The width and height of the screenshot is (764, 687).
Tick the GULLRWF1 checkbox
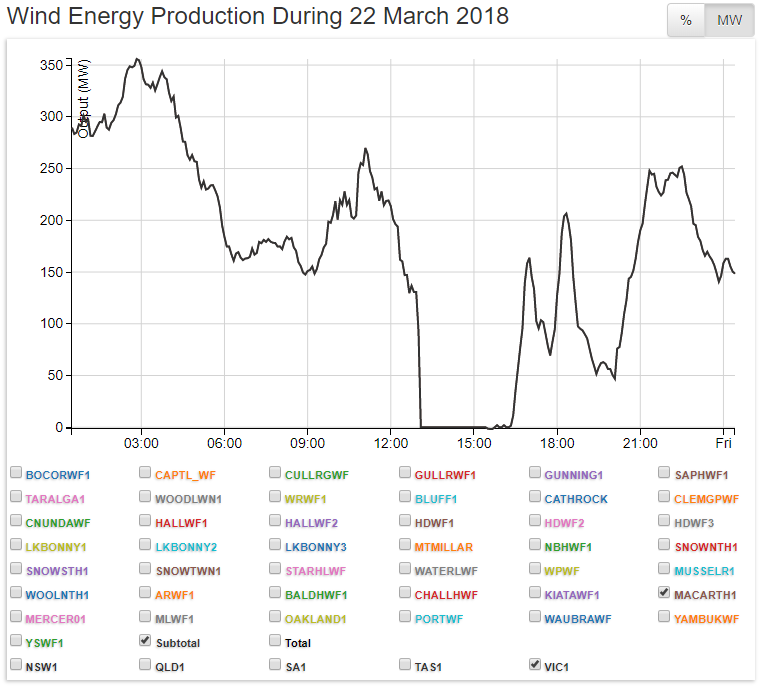[x=405, y=473]
